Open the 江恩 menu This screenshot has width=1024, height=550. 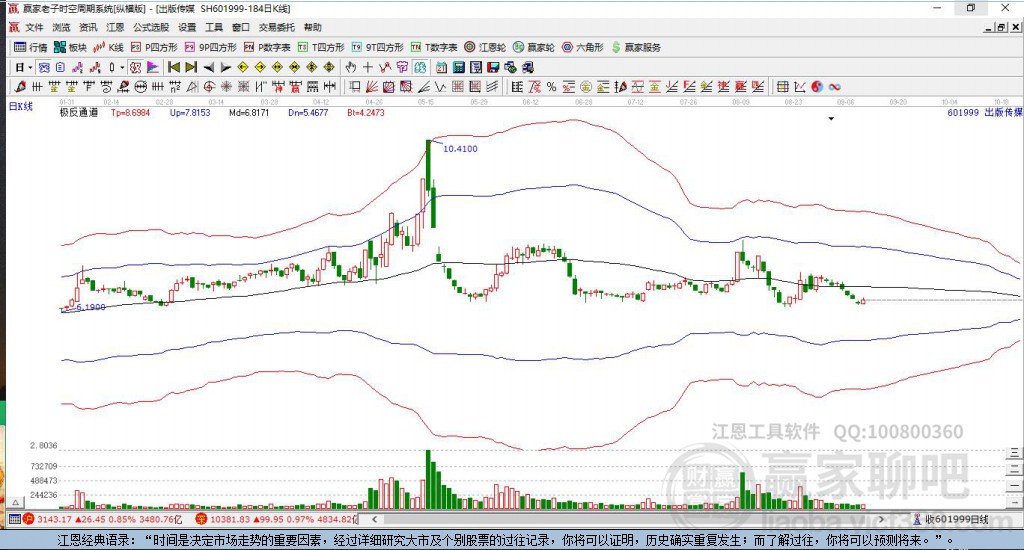coord(115,27)
